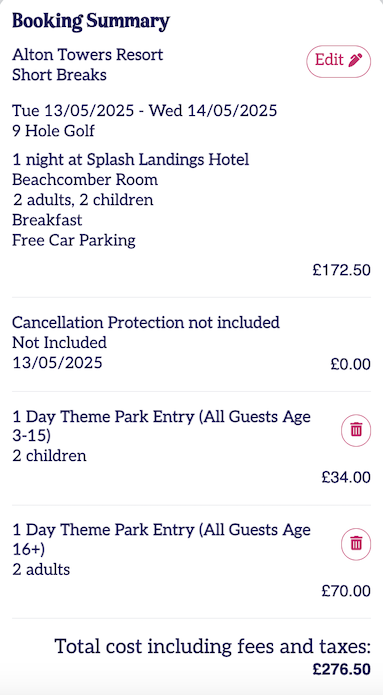383x695 pixels.
Task: Click the Alton Towers Resort title
Action: click(87, 55)
